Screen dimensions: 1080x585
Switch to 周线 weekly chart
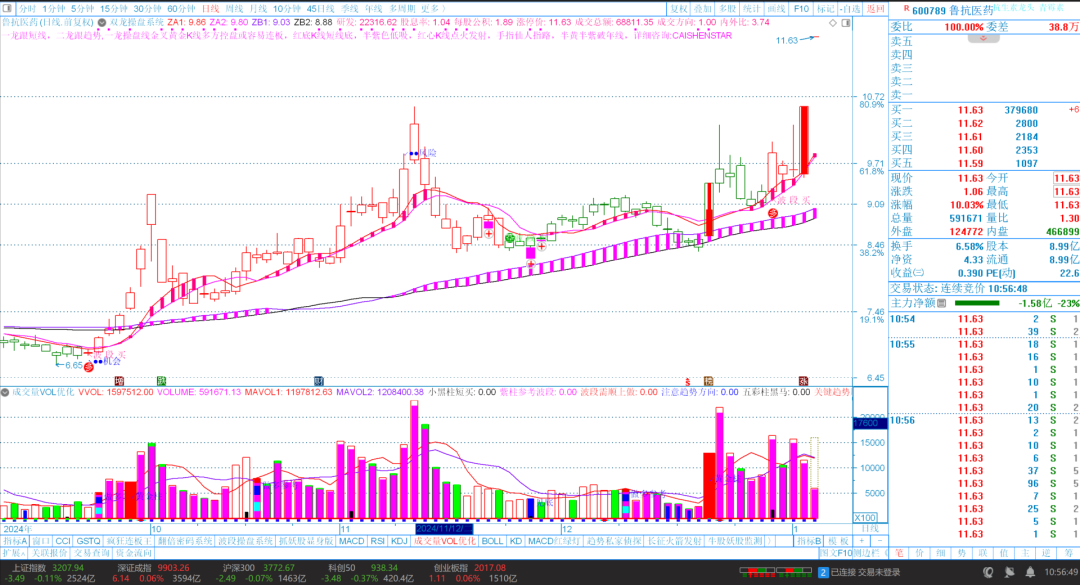click(x=234, y=9)
